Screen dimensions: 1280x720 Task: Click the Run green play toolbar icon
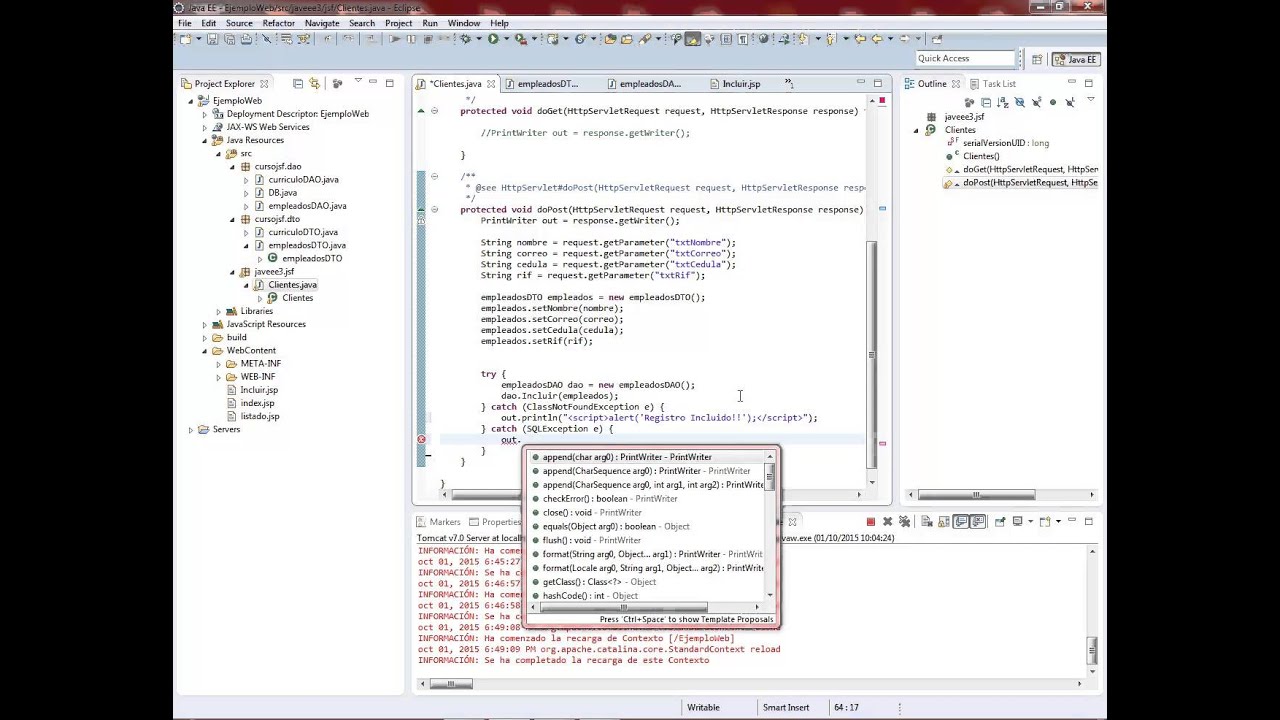point(493,39)
